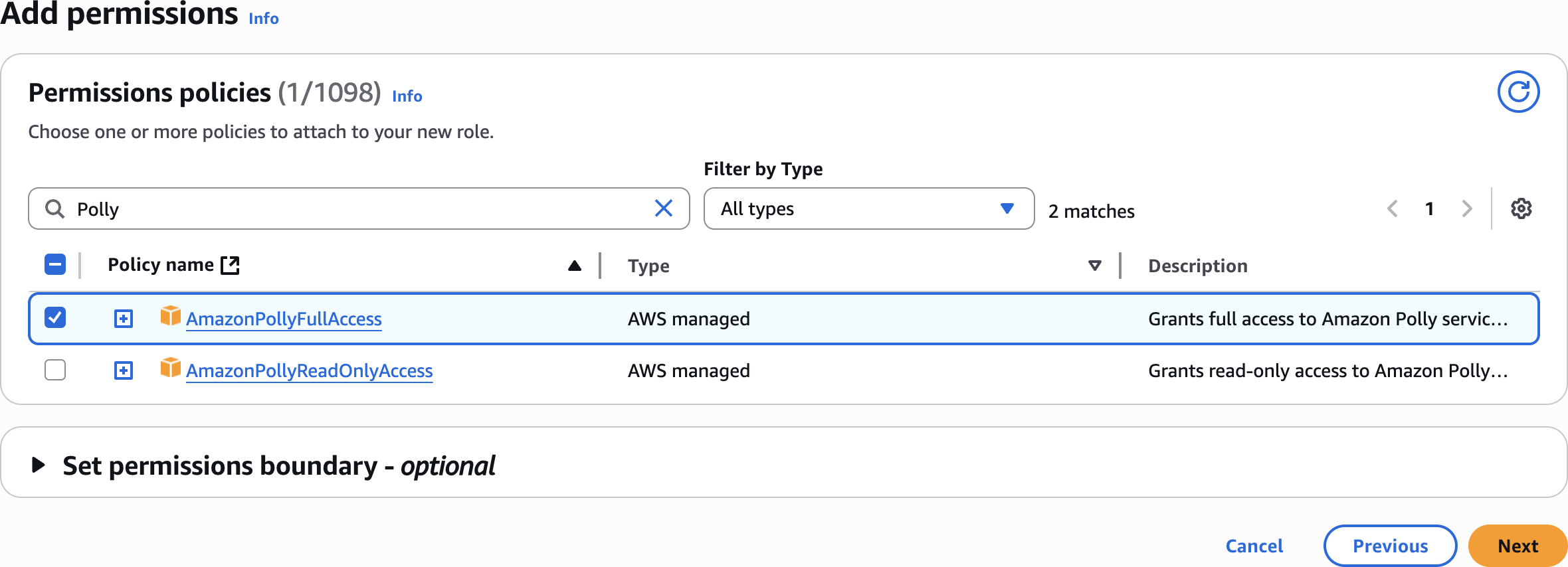Viewport: 1568px width, 567px height.
Task: Click the Cancel button
Action: click(1254, 546)
